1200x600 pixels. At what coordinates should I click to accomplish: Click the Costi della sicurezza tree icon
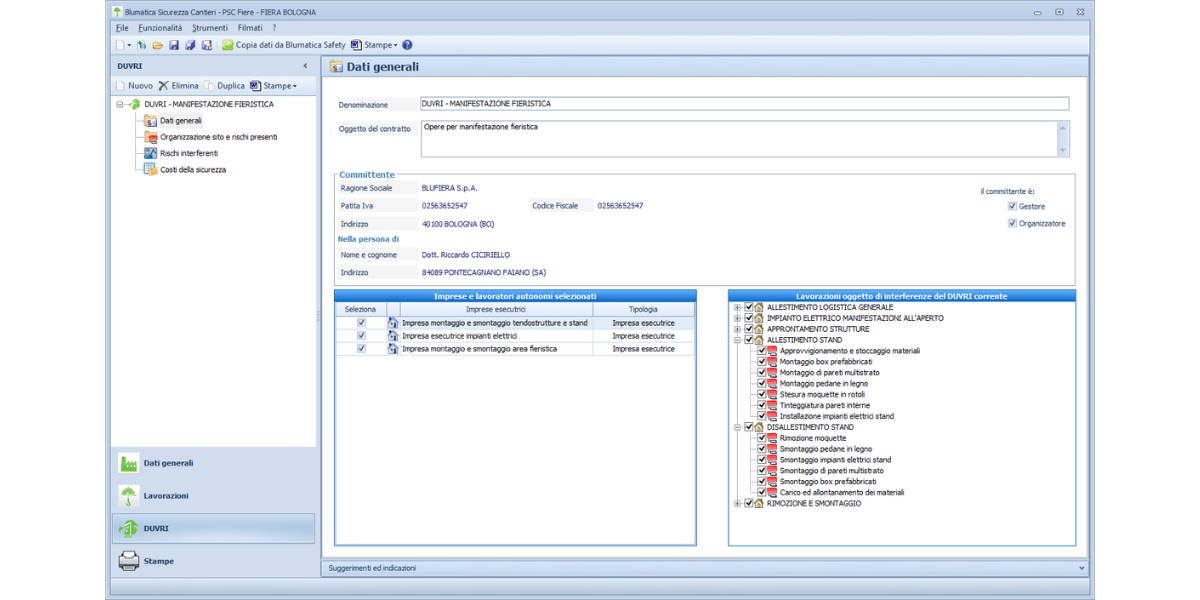point(150,170)
